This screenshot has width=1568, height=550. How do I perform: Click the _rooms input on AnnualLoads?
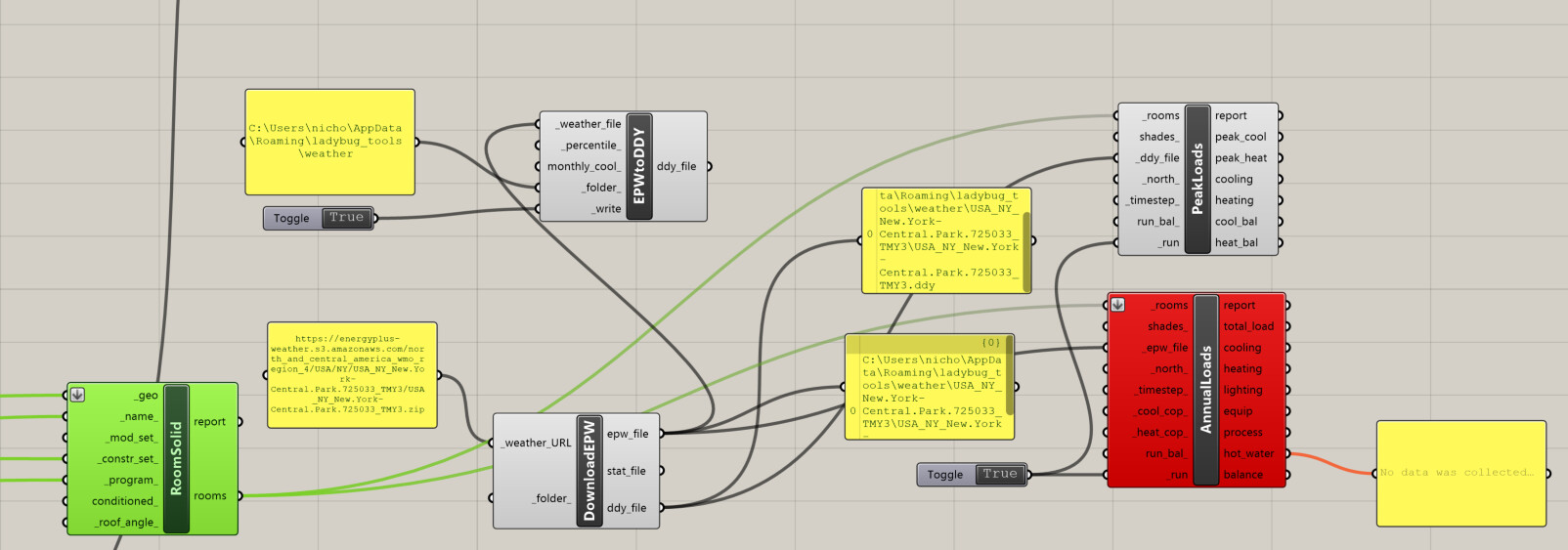point(1170,306)
